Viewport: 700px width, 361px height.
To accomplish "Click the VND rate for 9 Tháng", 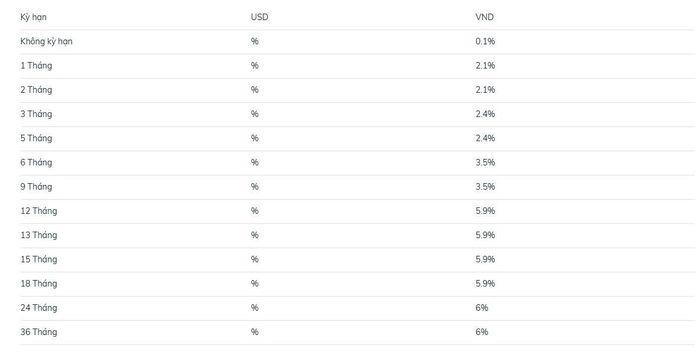I will coord(485,187).
